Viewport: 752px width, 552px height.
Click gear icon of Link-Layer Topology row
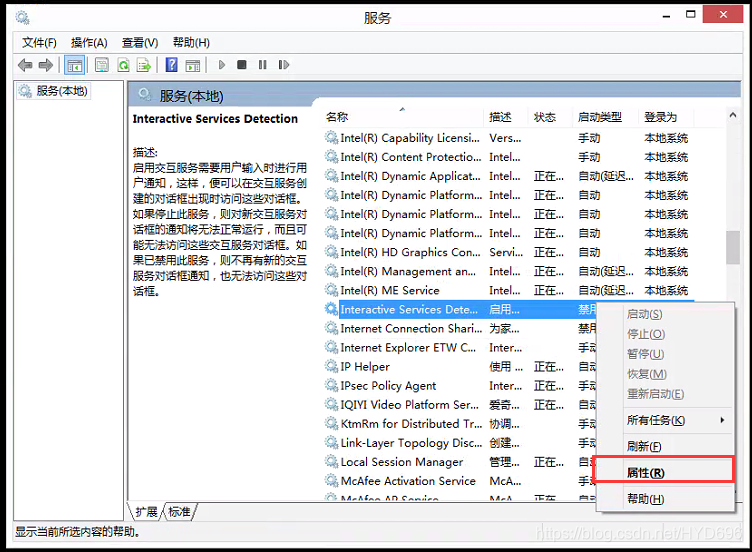tap(331, 442)
